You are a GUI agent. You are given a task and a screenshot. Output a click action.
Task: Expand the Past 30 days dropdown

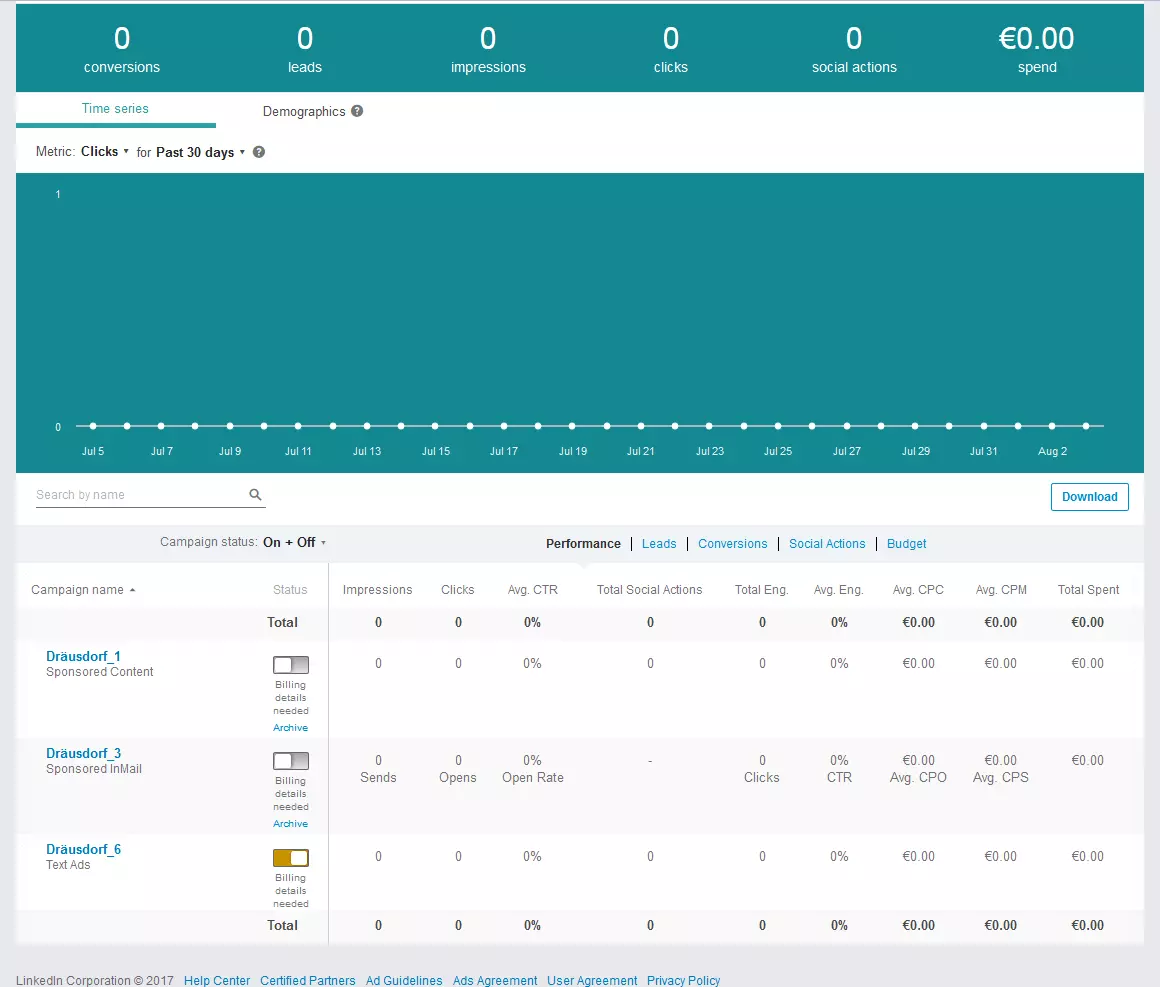[x=200, y=152]
